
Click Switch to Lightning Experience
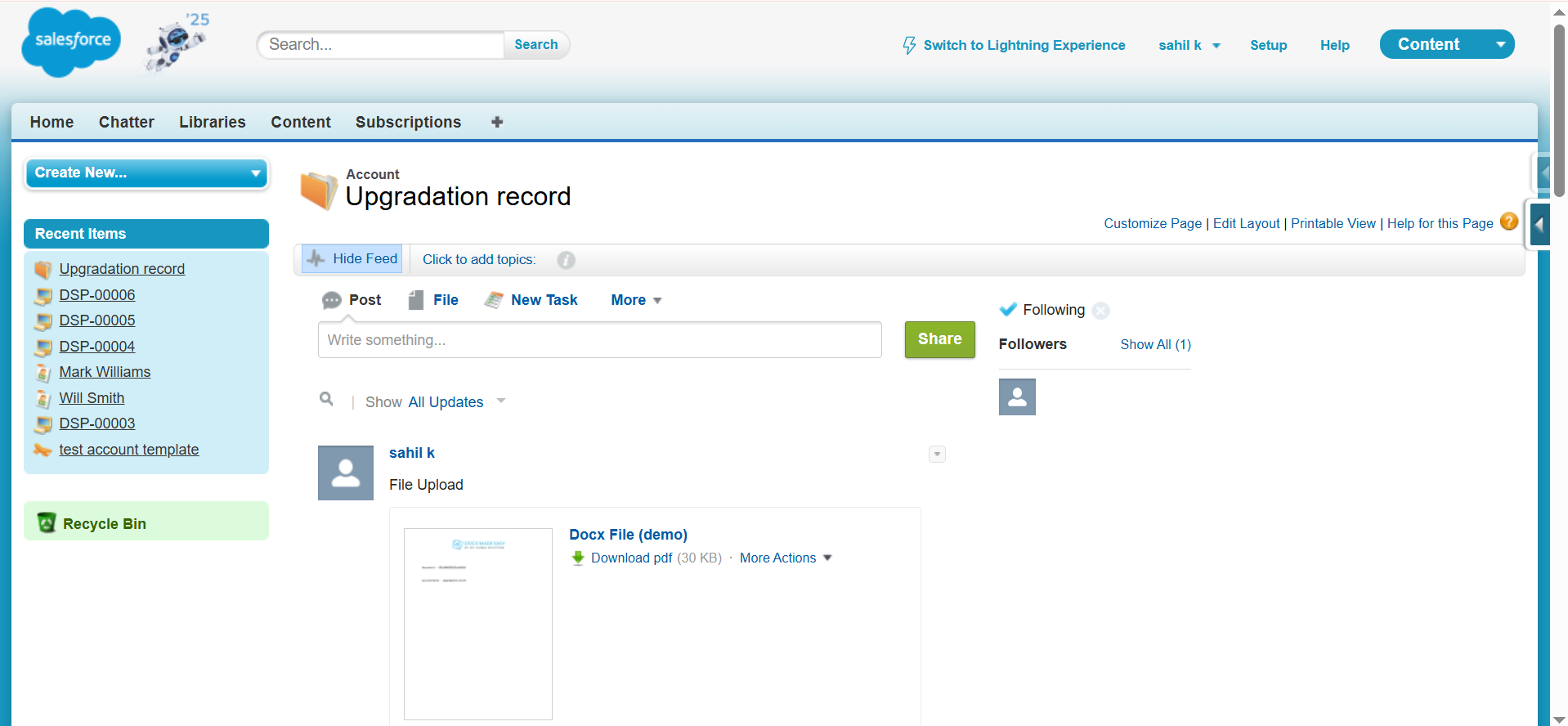[x=1024, y=45]
